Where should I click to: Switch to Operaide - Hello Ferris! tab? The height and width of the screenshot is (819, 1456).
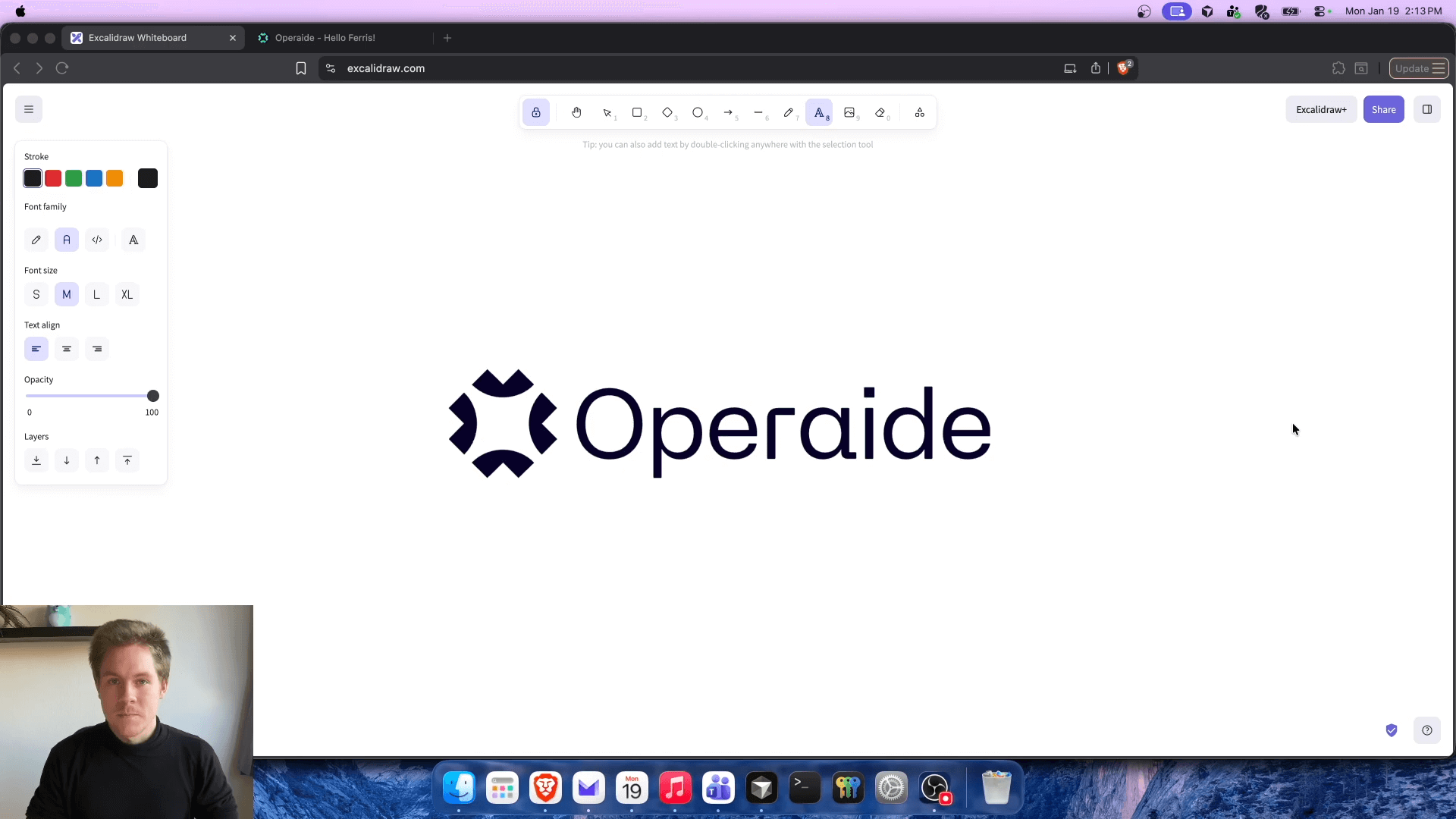325,38
